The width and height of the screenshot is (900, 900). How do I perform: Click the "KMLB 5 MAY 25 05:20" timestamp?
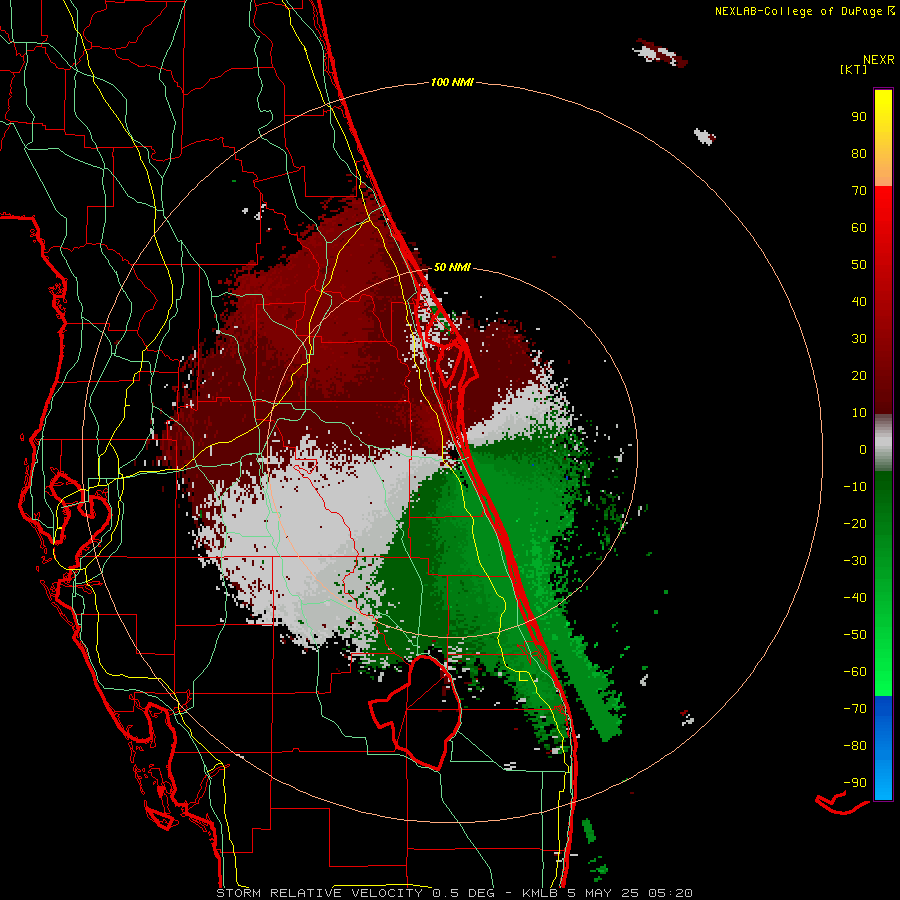607,893
